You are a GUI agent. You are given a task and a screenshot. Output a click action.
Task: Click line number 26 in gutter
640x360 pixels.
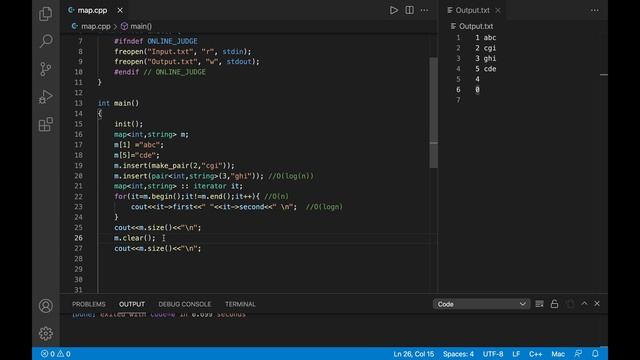point(78,238)
